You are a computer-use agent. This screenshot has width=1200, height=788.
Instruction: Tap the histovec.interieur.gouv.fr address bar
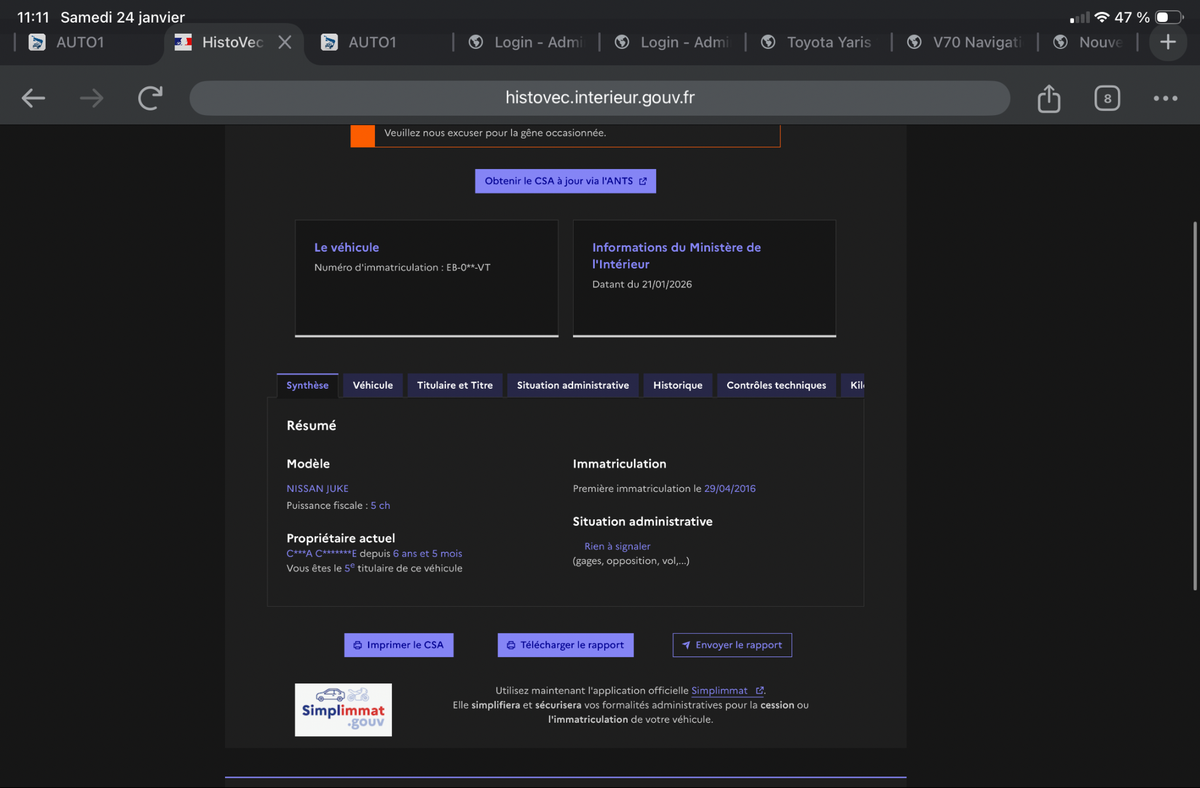pos(599,98)
